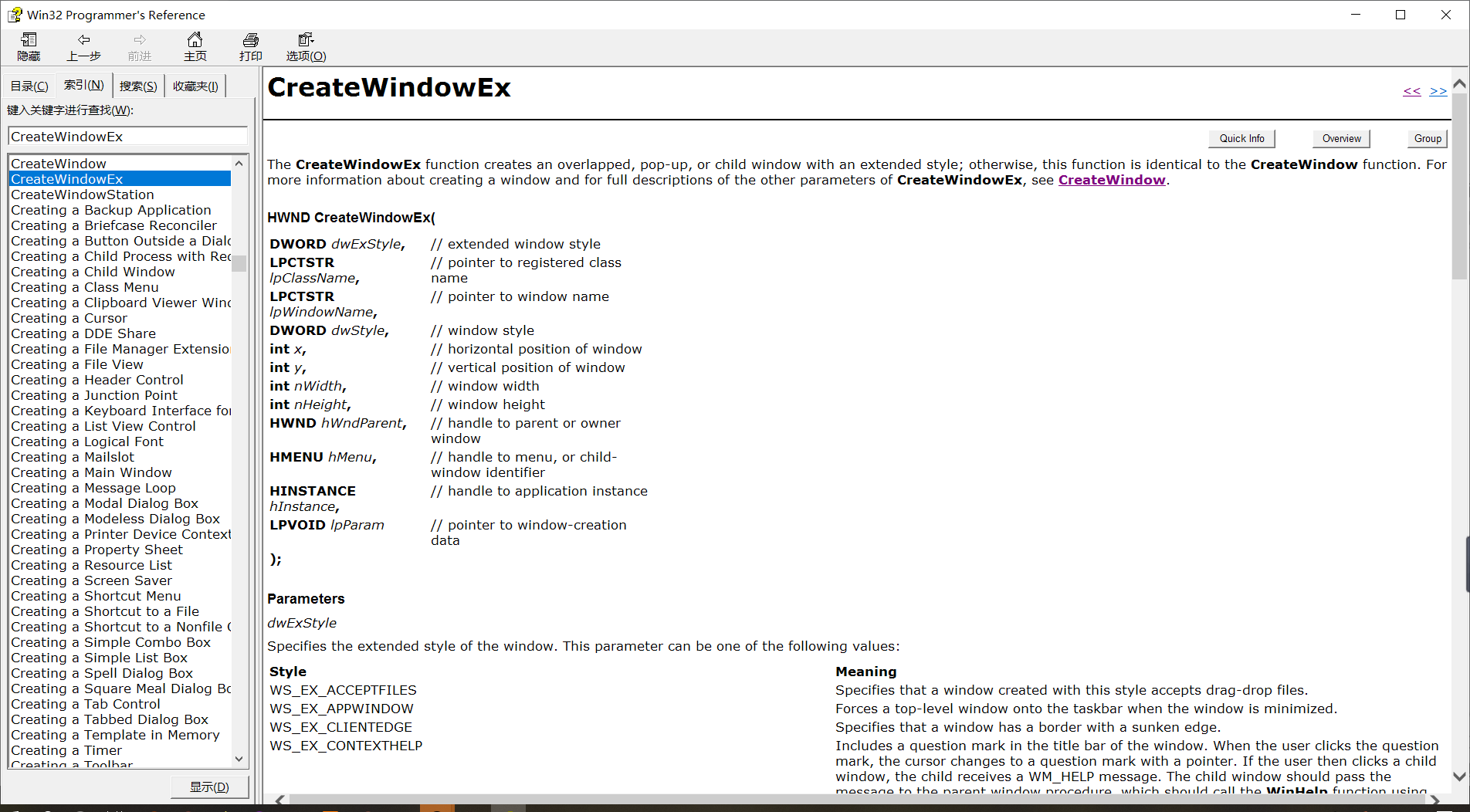Select Creating a Header Control entry
The height and width of the screenshot is (812, 1470).
point(97,380)
